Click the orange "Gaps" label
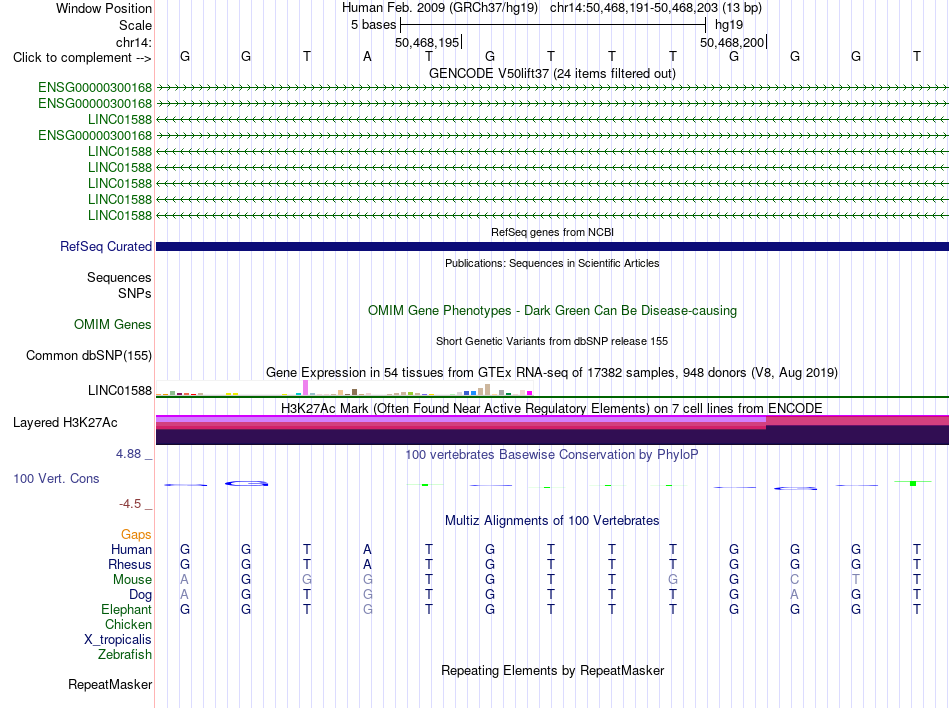This screenshot has width=950, height=708. point(136,534)
